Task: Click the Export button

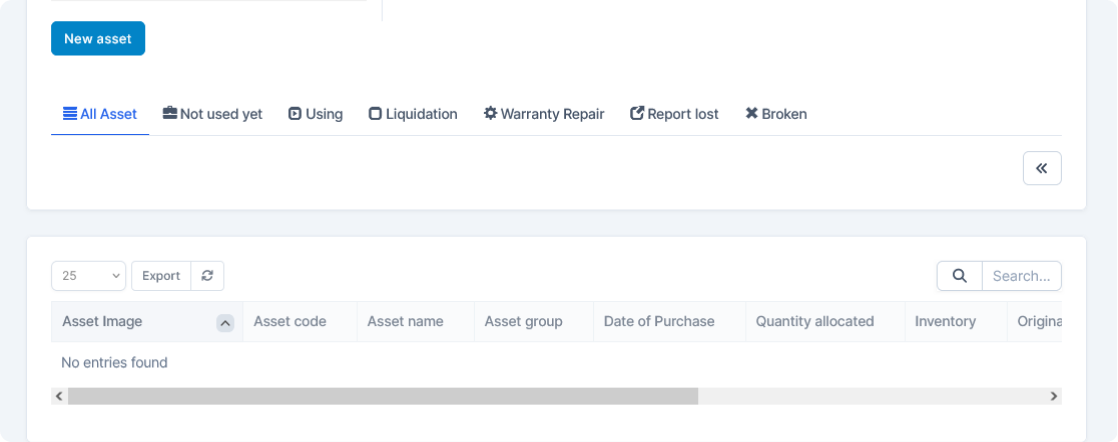Action: click(161, 276)
